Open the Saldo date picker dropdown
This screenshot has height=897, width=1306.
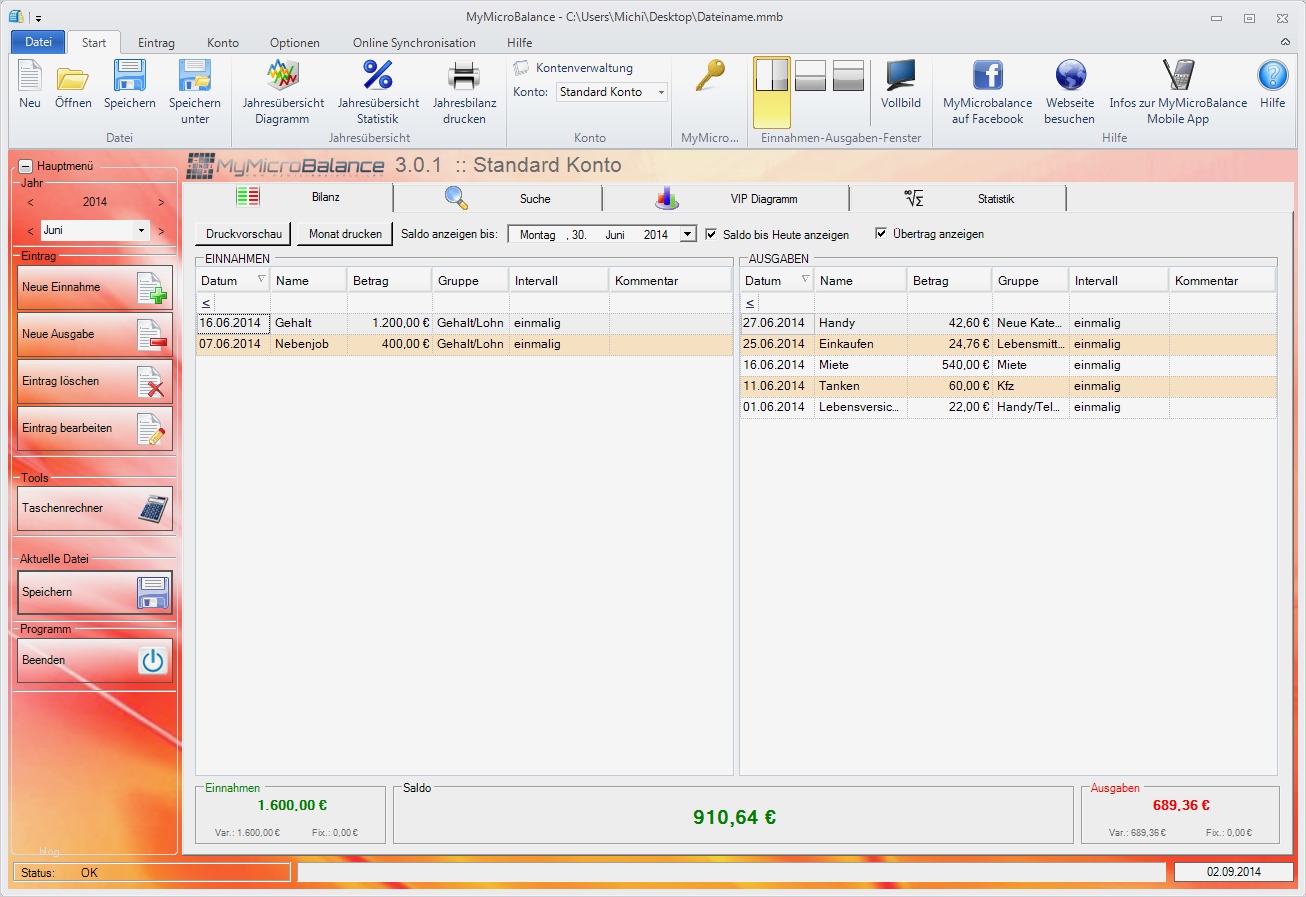[687, 234]
